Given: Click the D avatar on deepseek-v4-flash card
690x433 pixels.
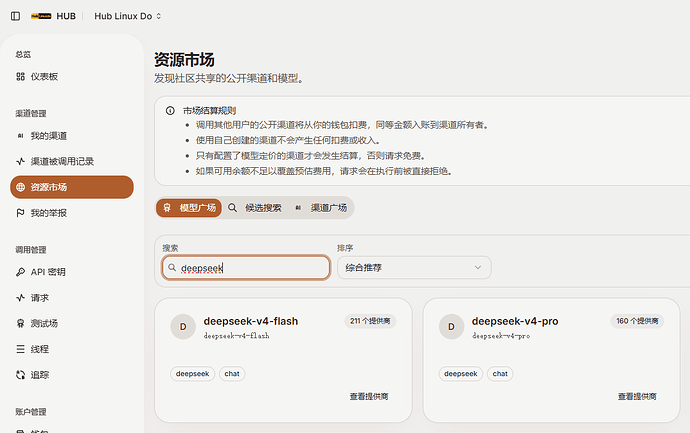Looking at the screenshot, I should pos(183,327).
